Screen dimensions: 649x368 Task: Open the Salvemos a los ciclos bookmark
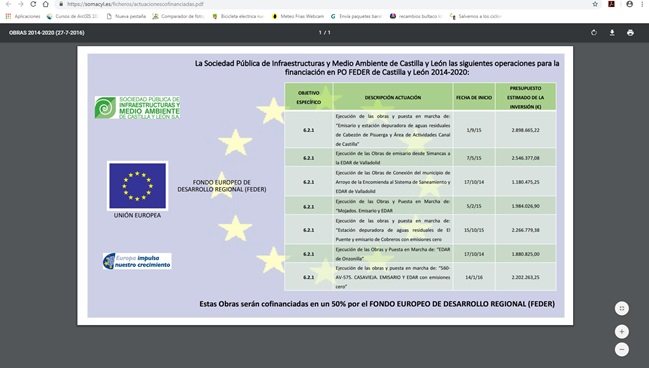(476, 16)
